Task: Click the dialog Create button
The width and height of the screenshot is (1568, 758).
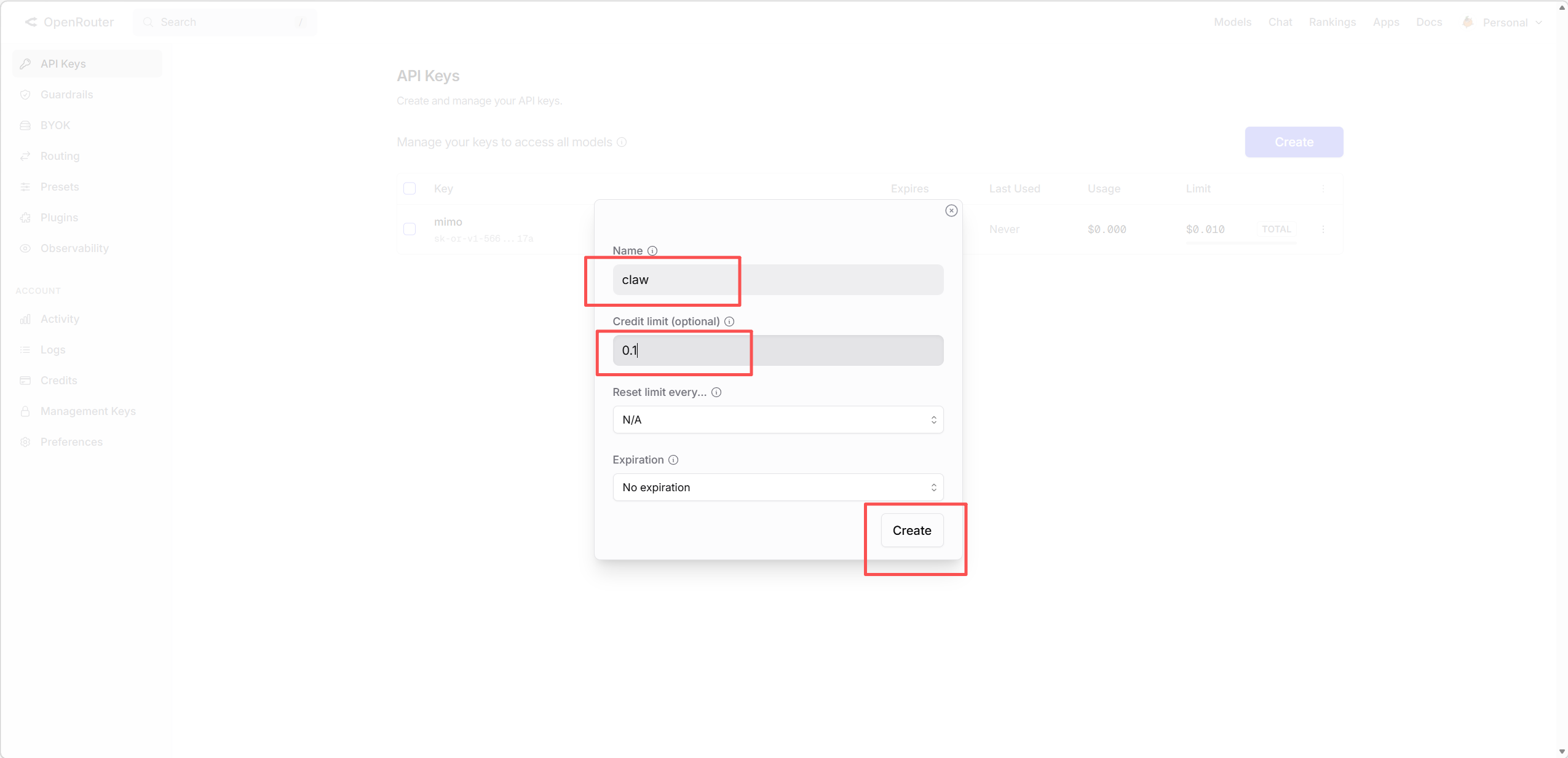Action: (912, 531)
